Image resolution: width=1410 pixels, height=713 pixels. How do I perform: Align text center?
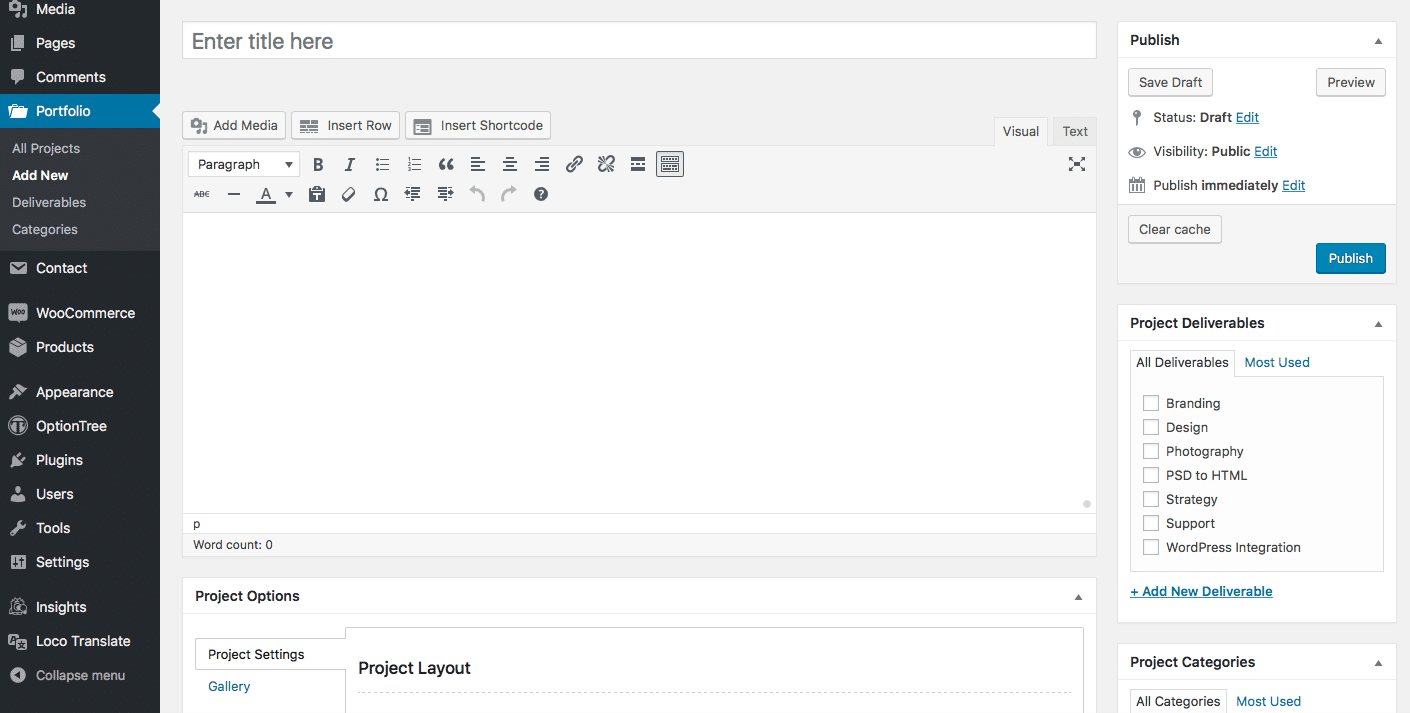510,164
